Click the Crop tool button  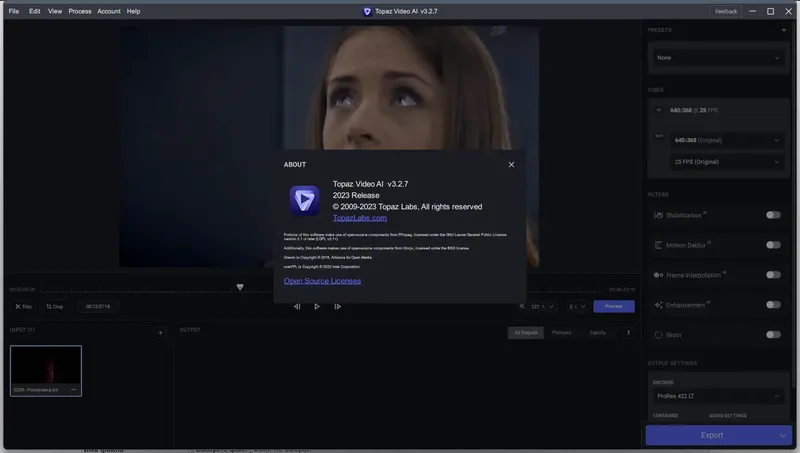coord(55,307)
